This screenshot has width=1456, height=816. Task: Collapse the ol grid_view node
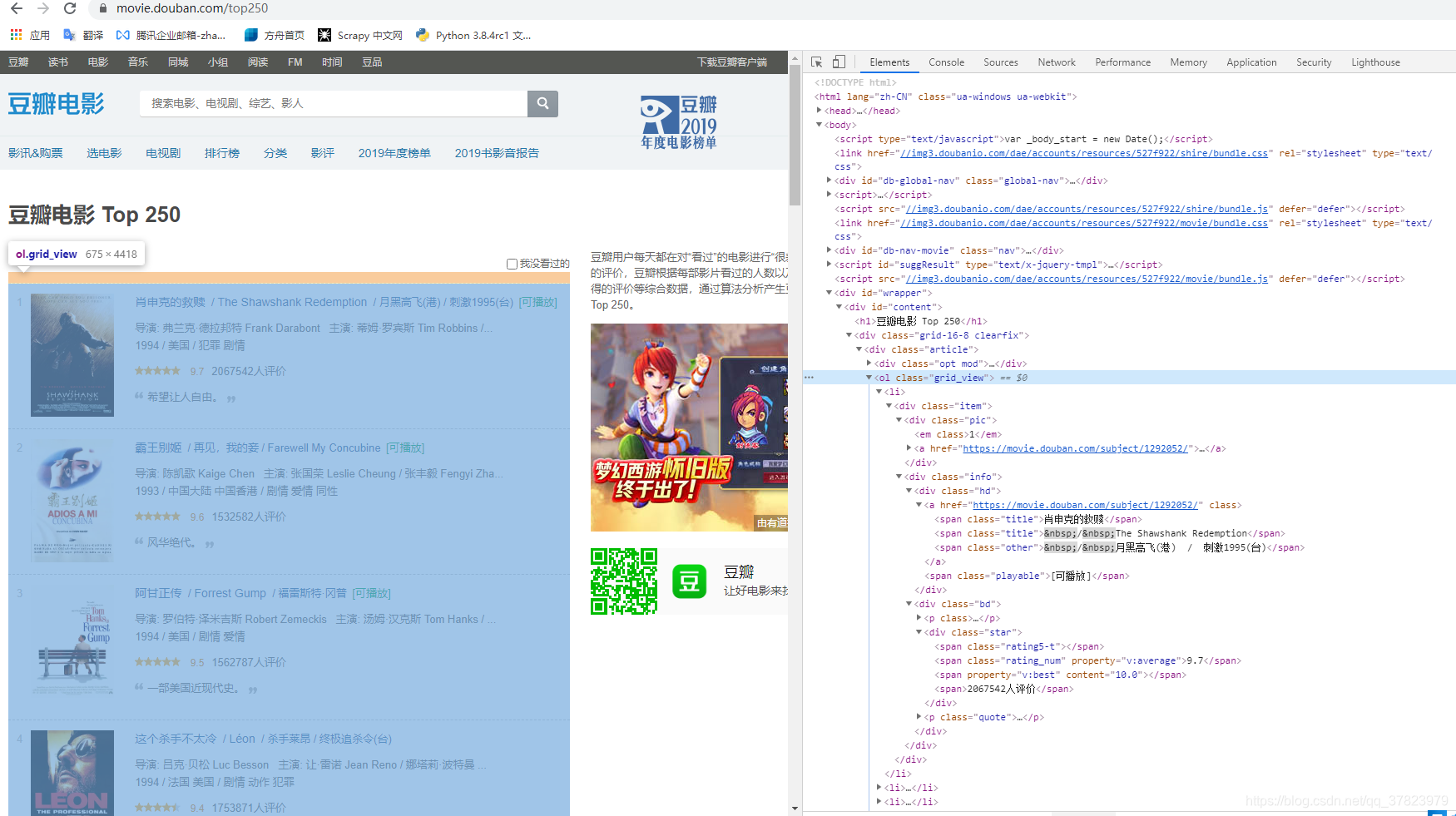point(869,378)
